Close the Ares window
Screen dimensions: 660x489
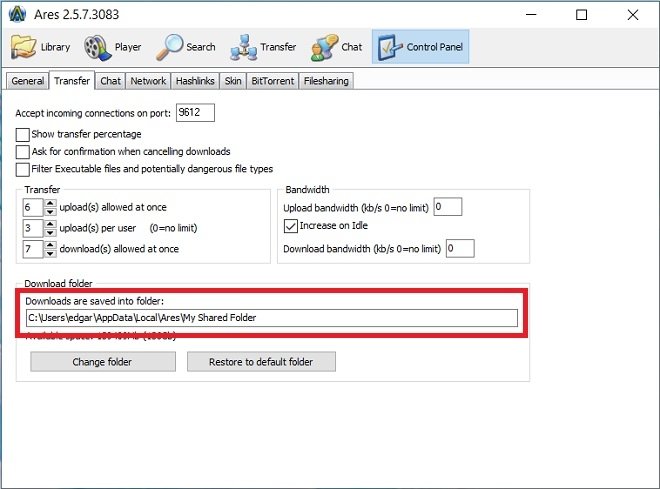(x=633, y=15)
